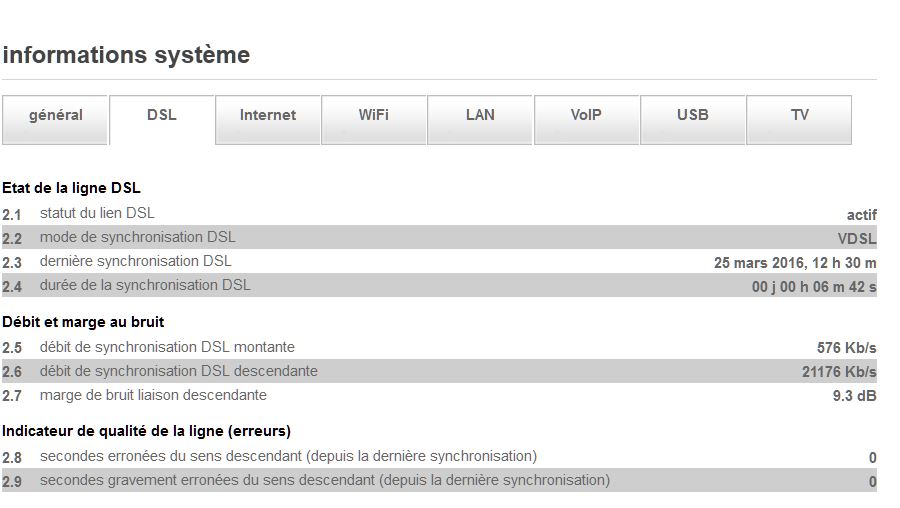Go to the LAN tab

[480, 116]
